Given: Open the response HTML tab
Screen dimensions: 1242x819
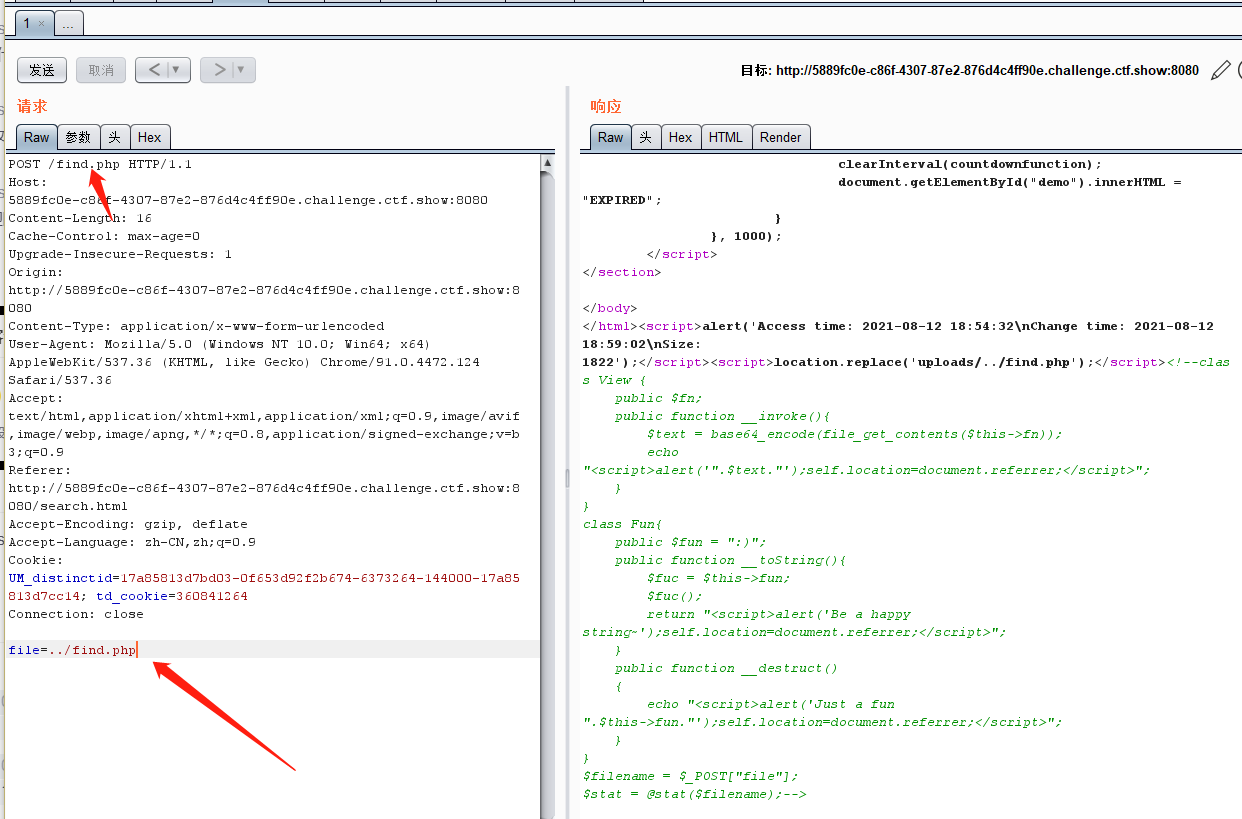Looking at the screenshot, I should coord(726,137).
